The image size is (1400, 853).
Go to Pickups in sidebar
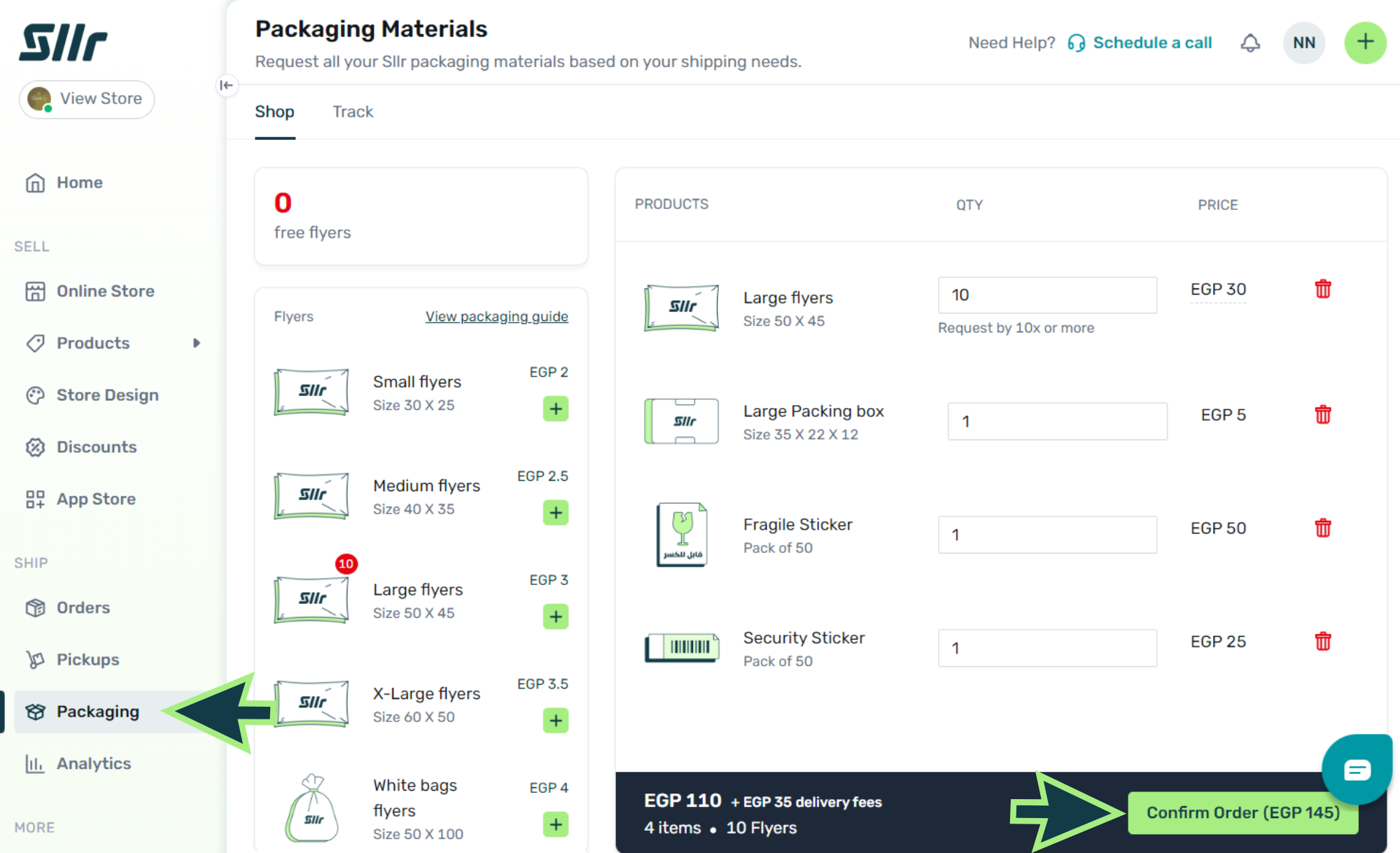87,659
